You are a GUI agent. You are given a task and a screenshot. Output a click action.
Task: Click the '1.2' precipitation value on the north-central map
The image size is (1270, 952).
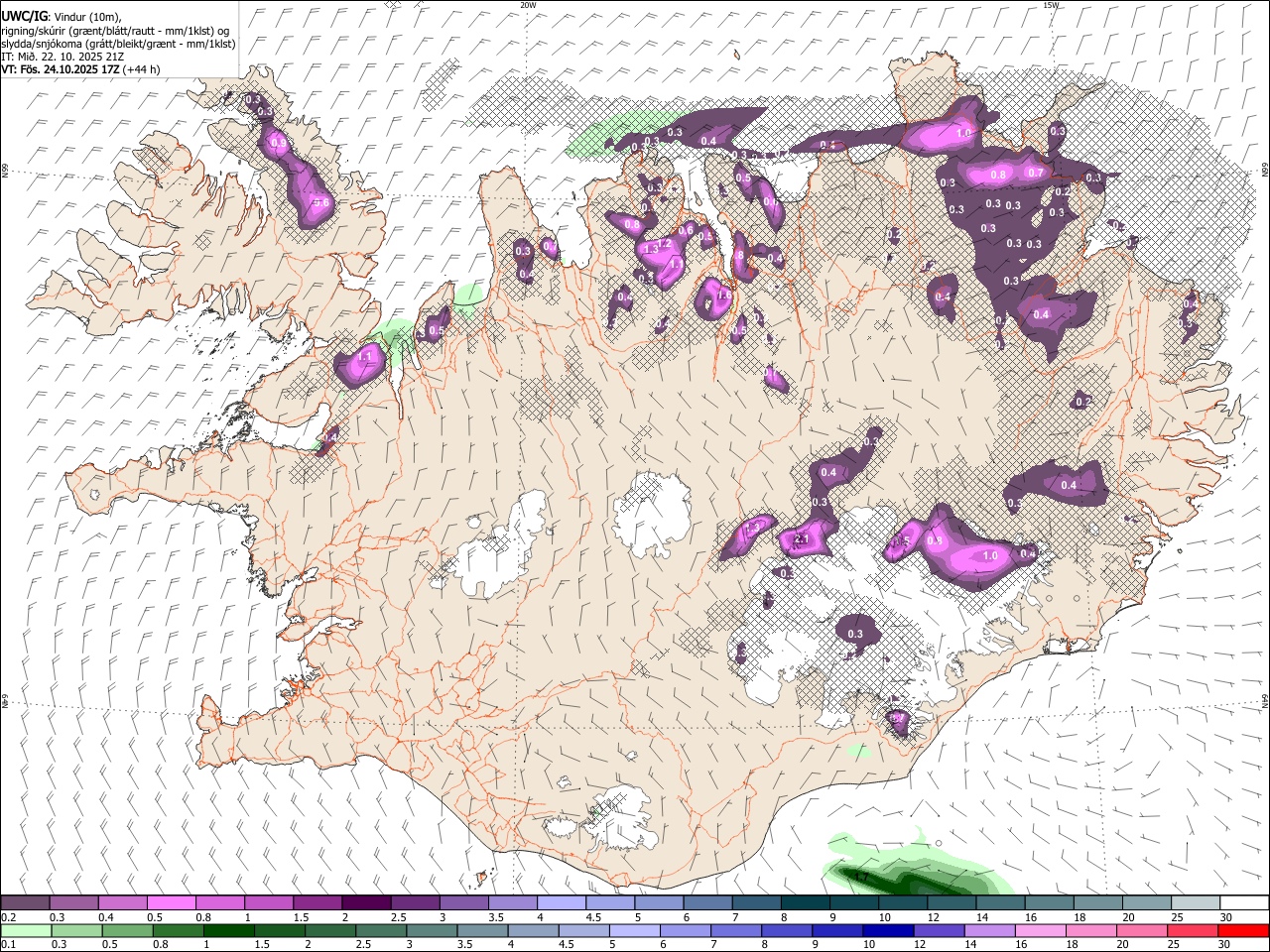coord(665,244)
